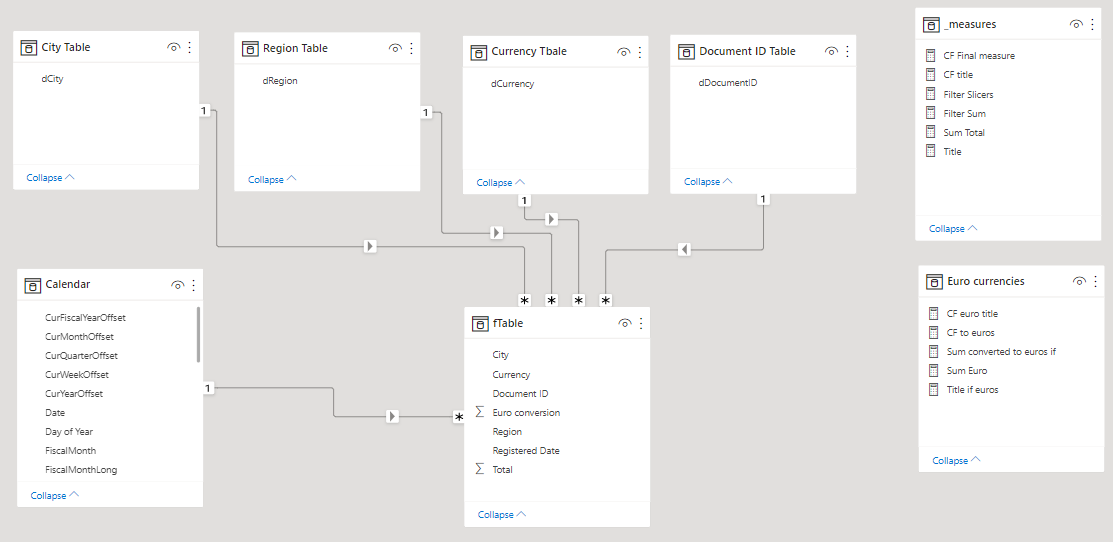Click calculator icon beside Filter Slicers
The height and width of the screenshot is (542, 1113).
[x=931, y=94]
